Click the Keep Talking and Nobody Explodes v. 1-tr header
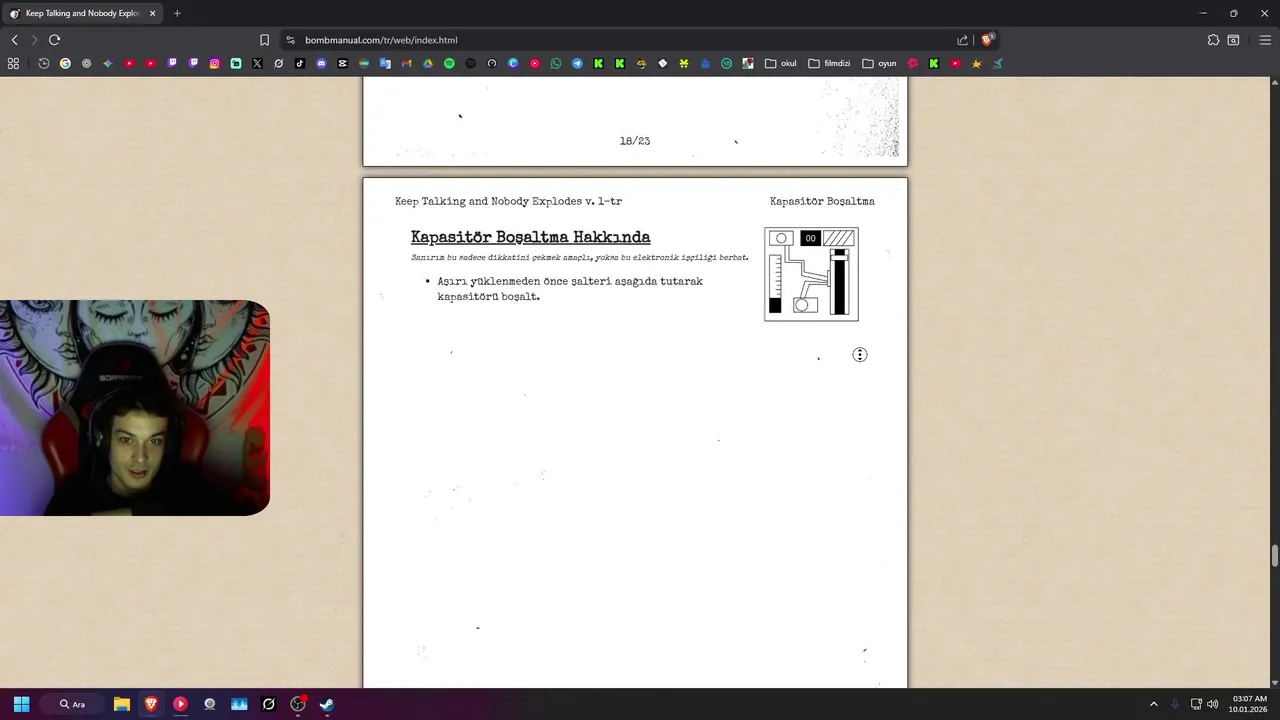1280x720 pixels. (508, 201)
